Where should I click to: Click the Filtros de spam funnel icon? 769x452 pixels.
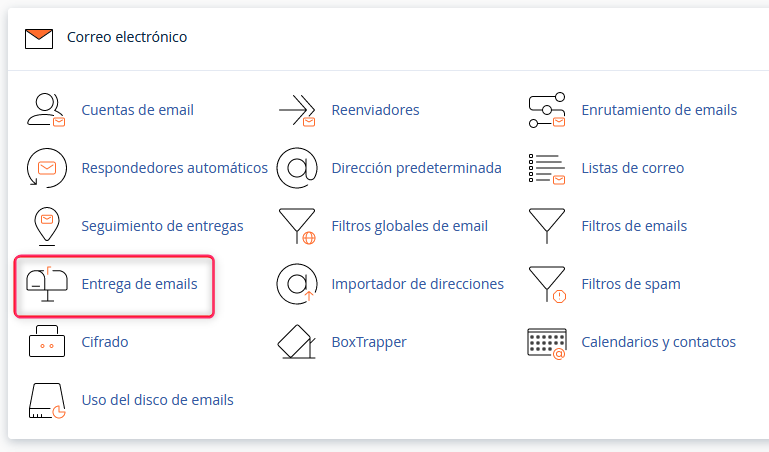pyautogui.click(x=547, y=284)
